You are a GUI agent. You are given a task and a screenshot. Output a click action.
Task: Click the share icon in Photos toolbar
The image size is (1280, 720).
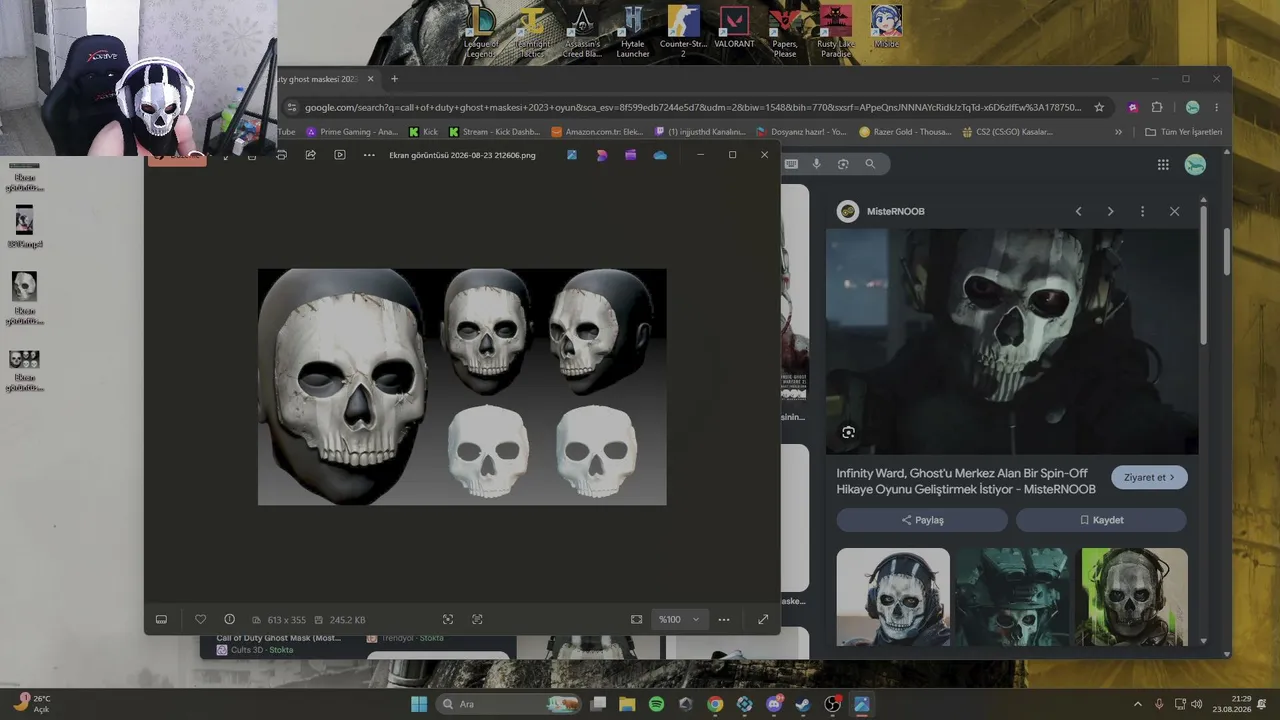311,155
